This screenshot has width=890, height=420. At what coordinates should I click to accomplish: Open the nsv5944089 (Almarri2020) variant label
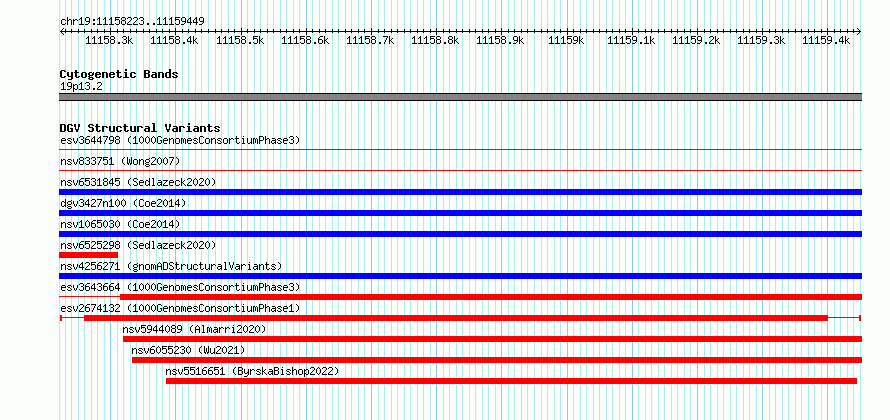194,329
